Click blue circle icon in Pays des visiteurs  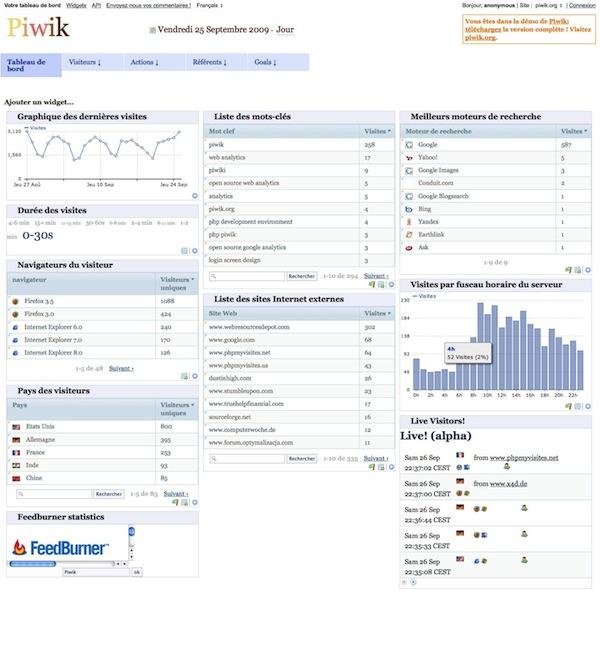pyautogui.click(x=195, y=502)
